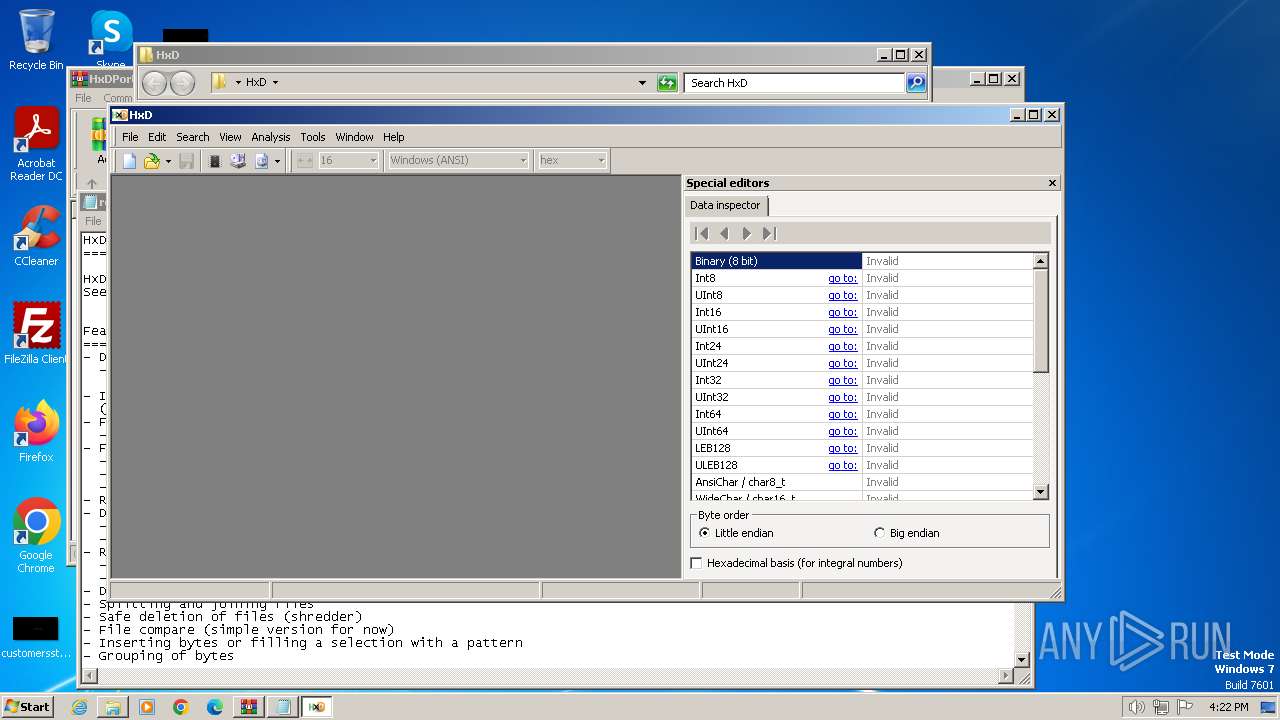Click the Data inspector scroll up arrow

(x=1040, y=261)
